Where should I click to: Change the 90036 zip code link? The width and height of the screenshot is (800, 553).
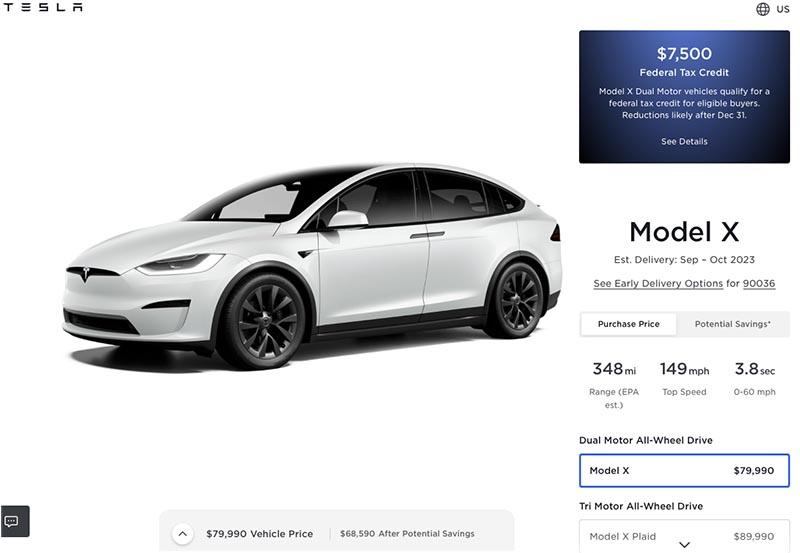(x=759, y=284)
